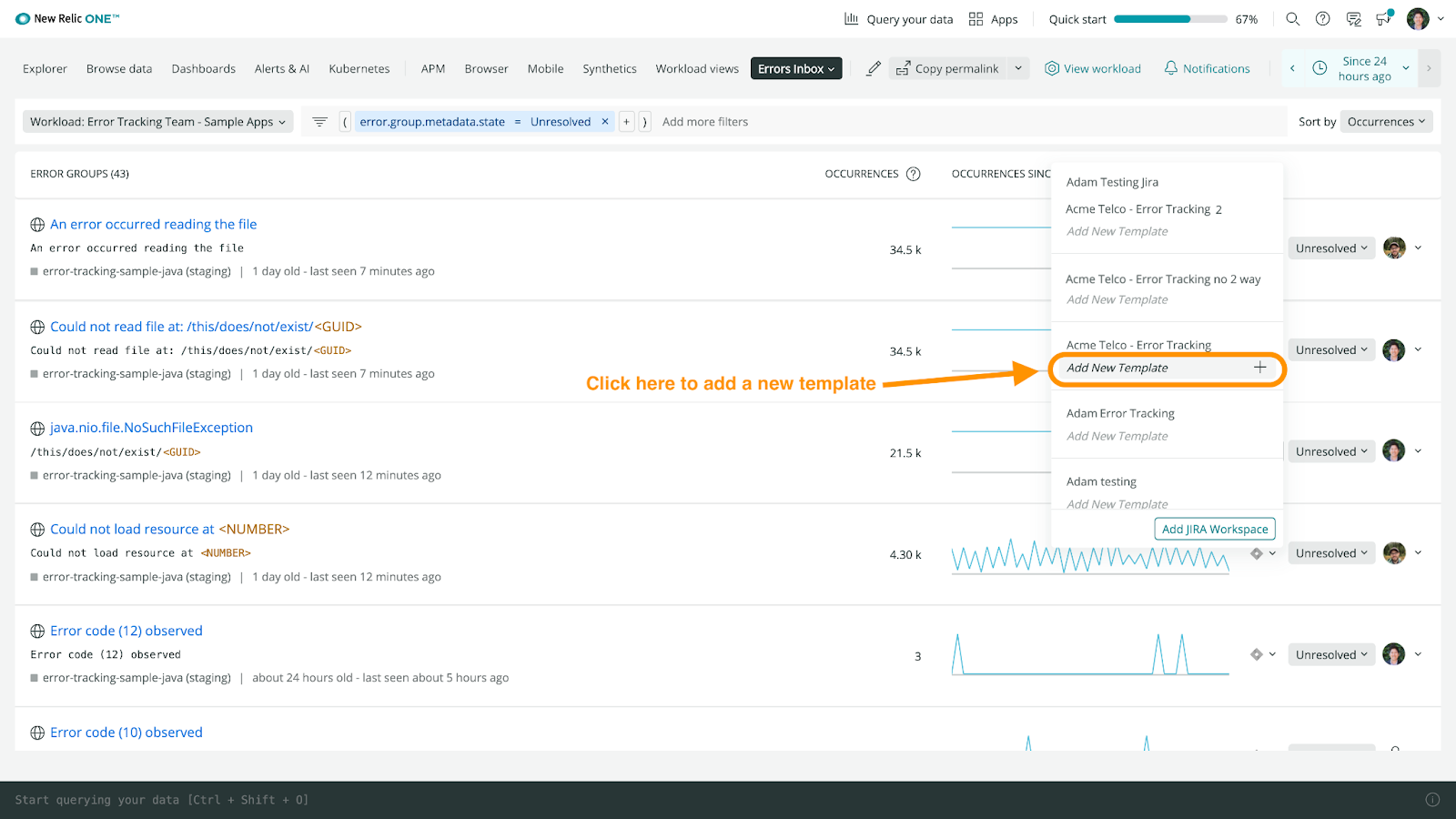Screen dimensions: 1456x819
Task: Open the Sort by Occurrences dropdown
Action: click(1385, 121)
